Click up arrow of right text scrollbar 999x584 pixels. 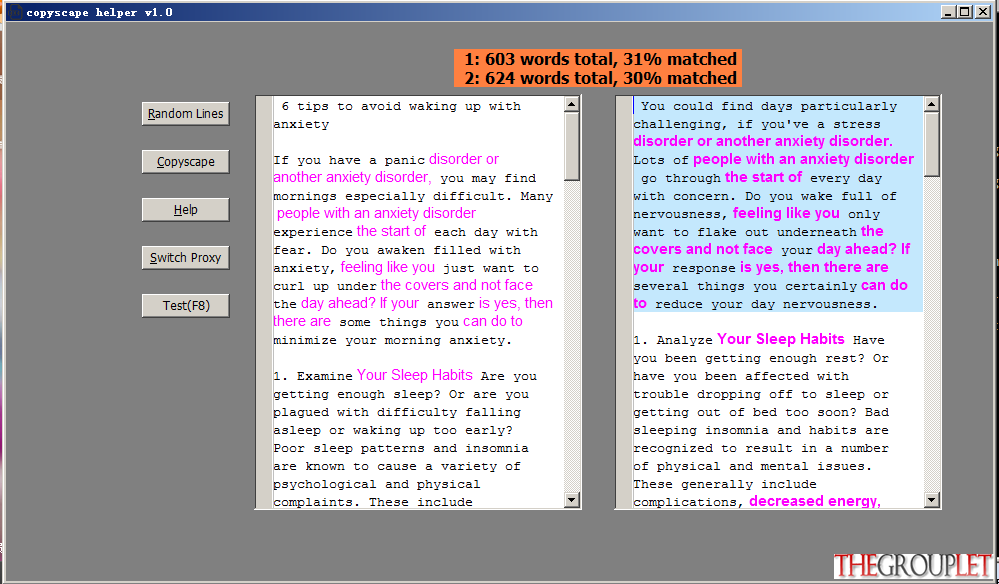click(931, 104)
